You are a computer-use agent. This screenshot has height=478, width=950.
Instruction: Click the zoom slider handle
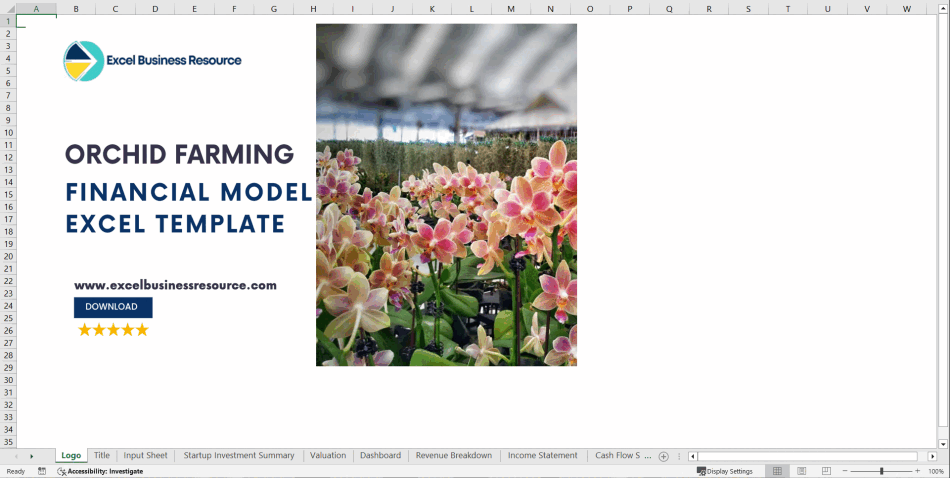881,471
